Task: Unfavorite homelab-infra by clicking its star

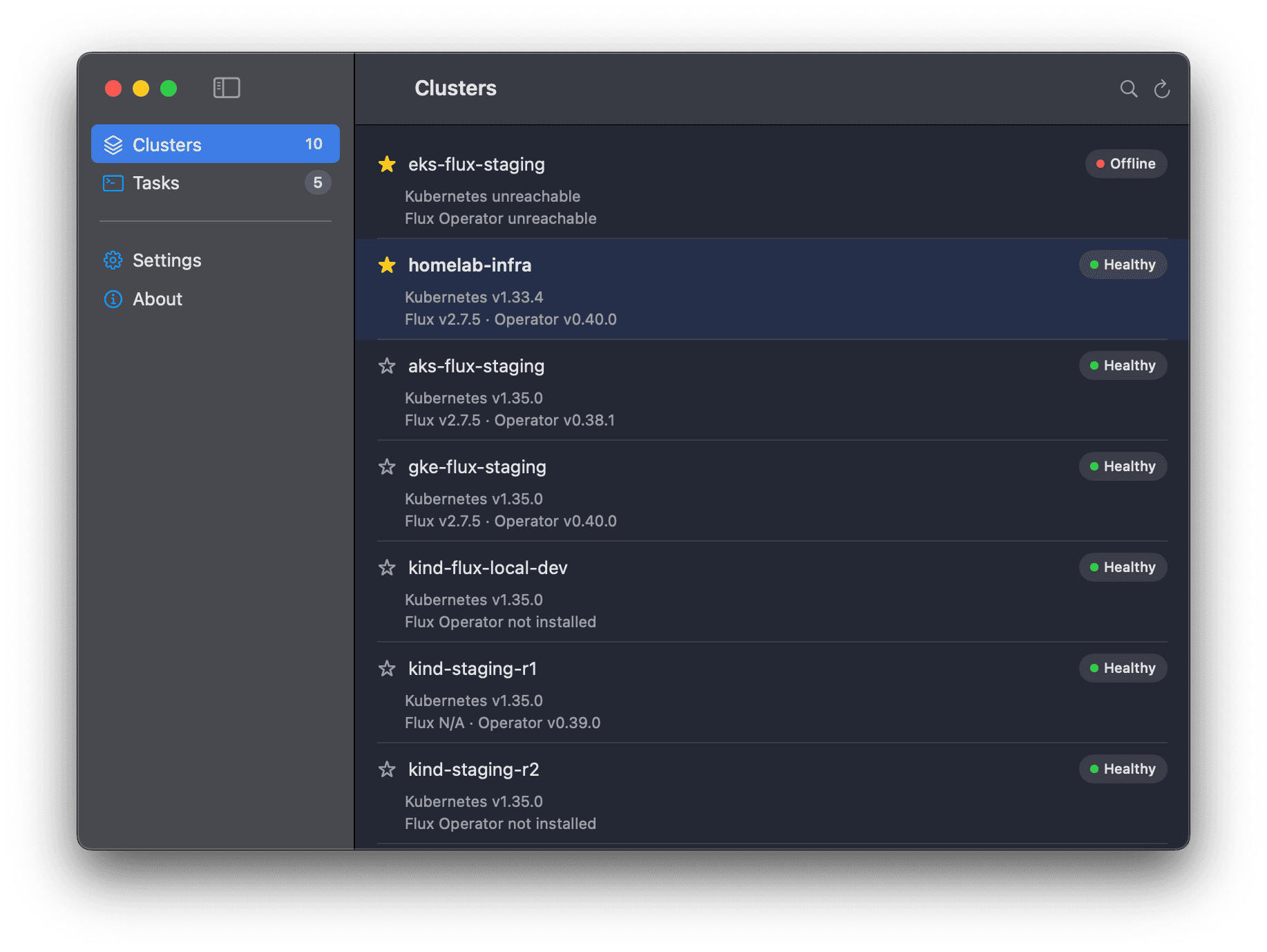Action: tap(387, 265)
